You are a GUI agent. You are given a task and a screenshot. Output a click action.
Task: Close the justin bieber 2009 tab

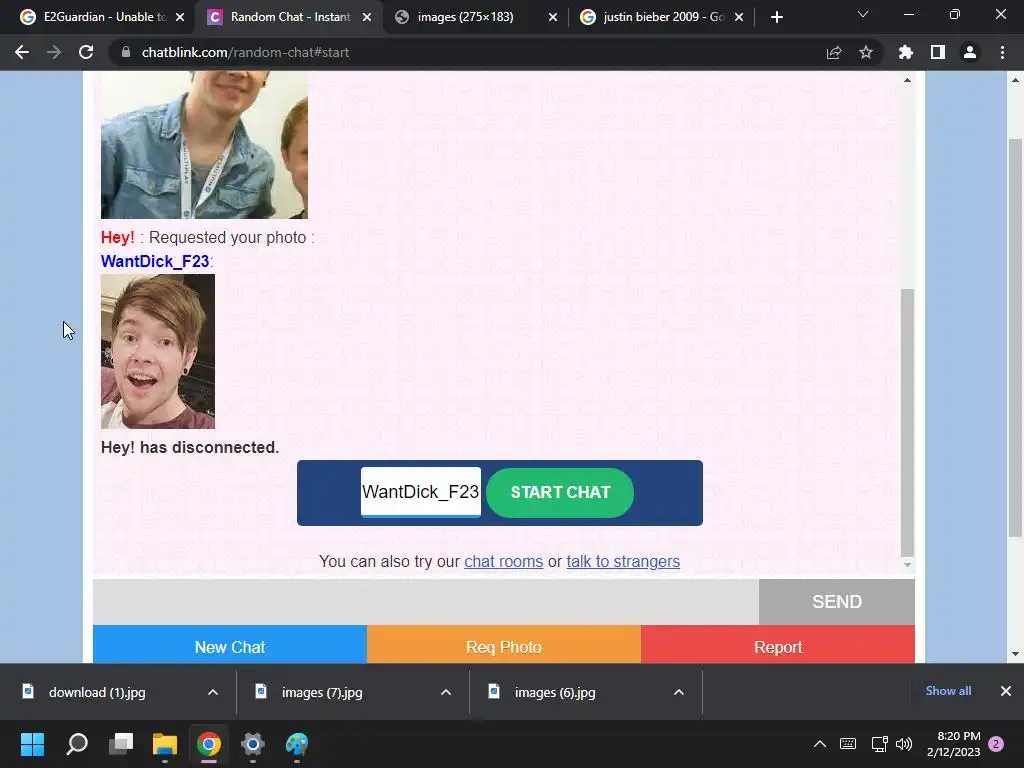point(739,17)
